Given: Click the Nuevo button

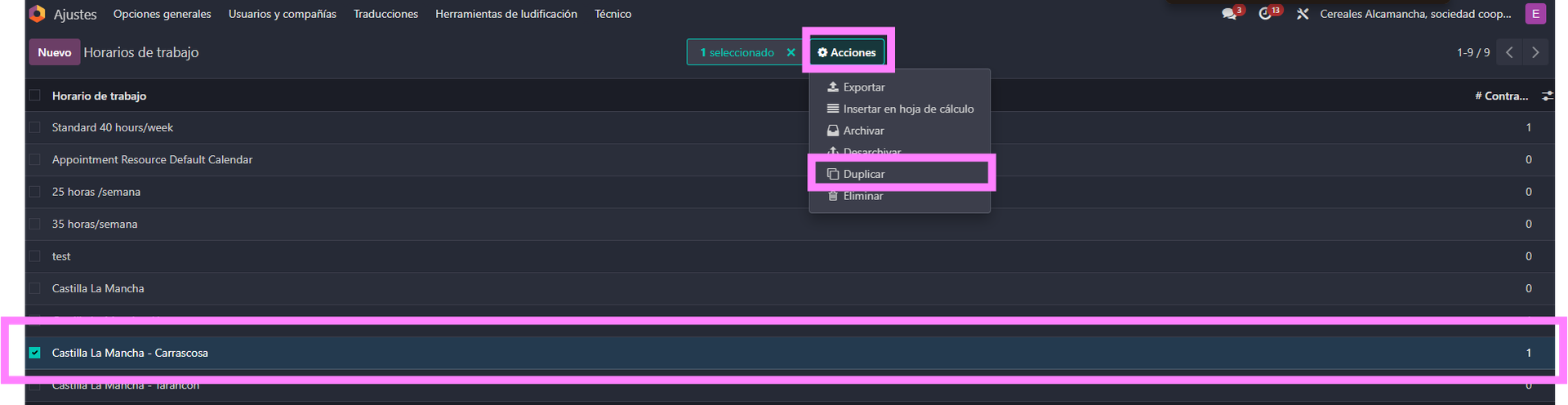Looking at the screenshot, I should click(55, 52).
